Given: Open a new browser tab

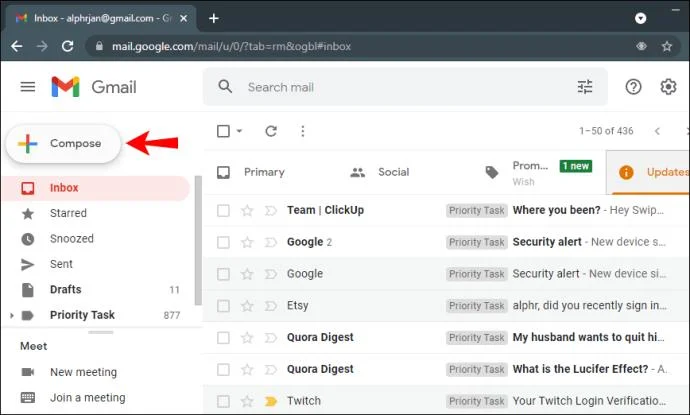Looking at the screenshot, I should [x=214, y=18].
